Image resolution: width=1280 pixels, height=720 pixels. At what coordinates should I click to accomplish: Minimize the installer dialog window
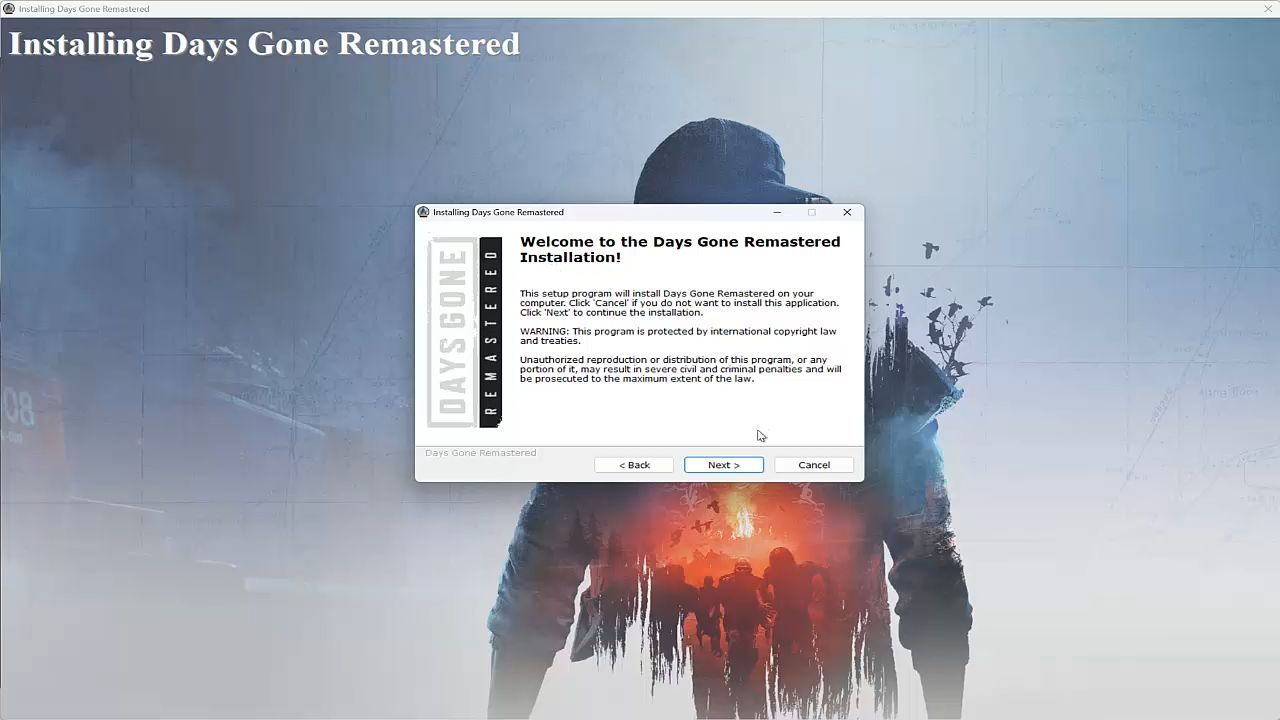777,212
